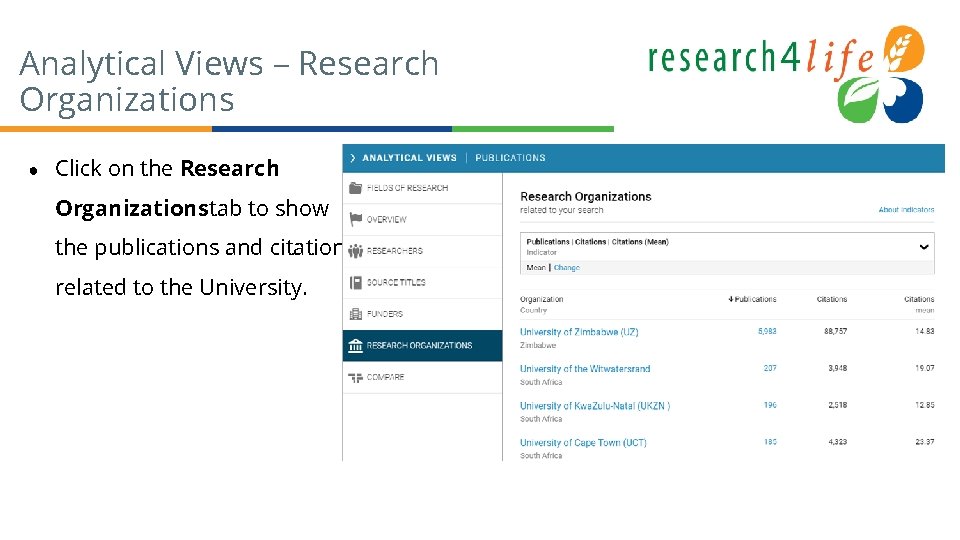Select the Researchers menu item
This screenshot has height=540, width=960.
(x=422, y=251)
